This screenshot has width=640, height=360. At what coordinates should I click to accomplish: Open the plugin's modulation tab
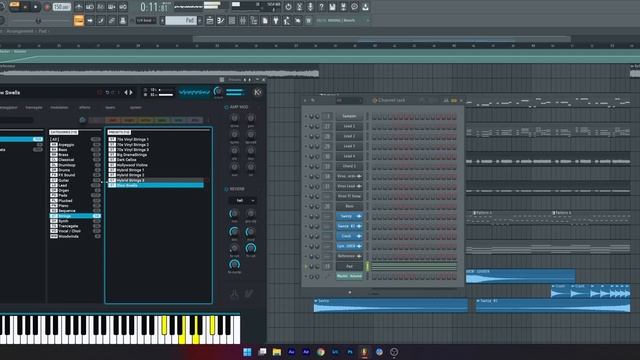[x=59, y=107]
